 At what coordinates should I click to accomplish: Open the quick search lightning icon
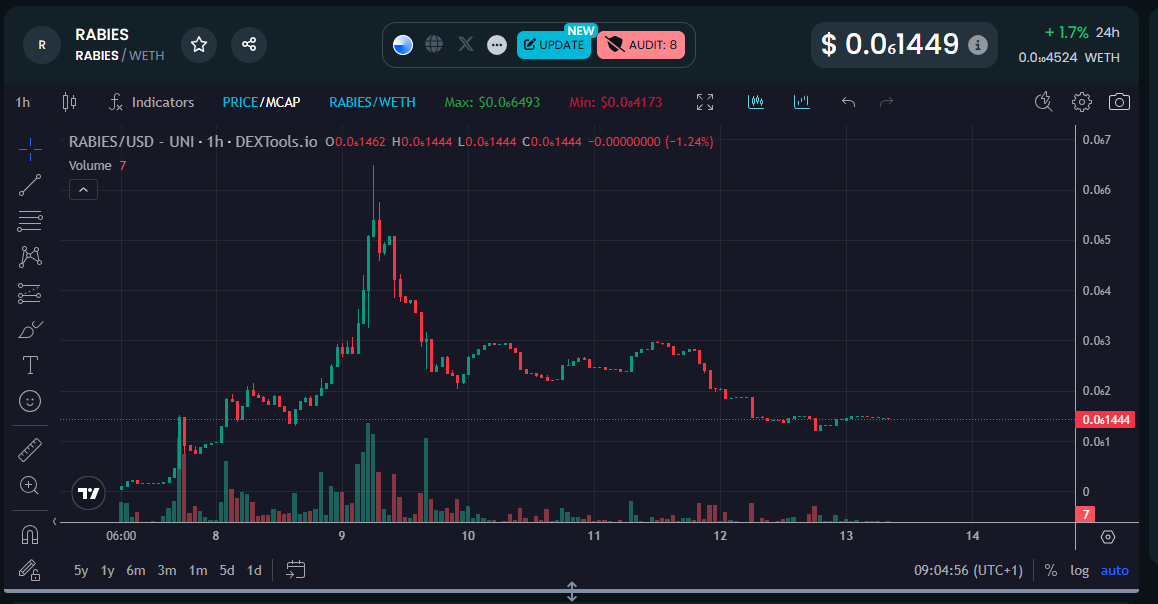(x=1043, y=102)
